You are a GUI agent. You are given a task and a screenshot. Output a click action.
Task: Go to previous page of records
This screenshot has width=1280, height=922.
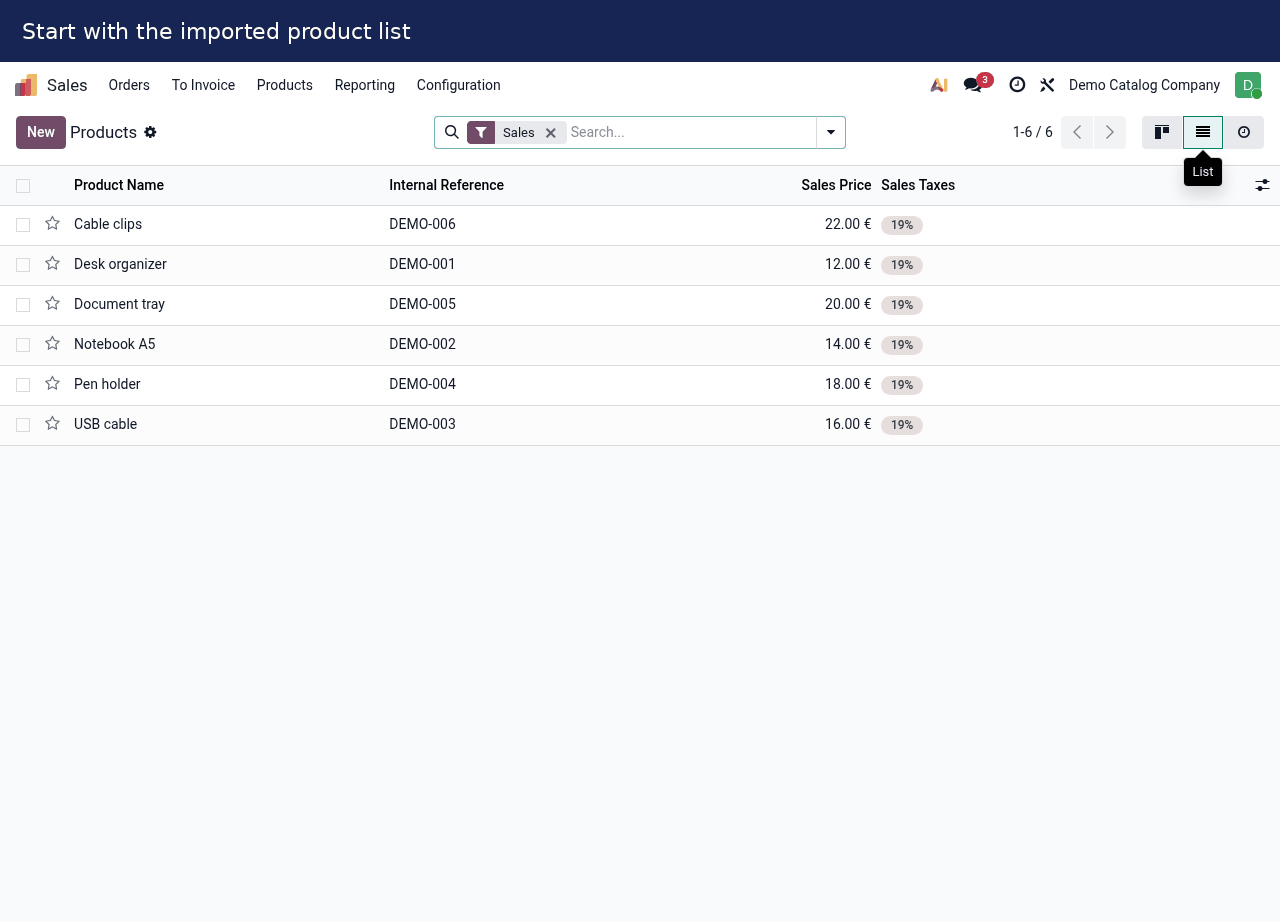click(x=1077, y=132)
